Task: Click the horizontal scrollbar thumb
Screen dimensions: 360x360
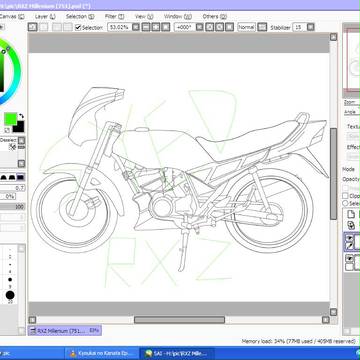Action: pyautogui.click(x=179, y=320)
